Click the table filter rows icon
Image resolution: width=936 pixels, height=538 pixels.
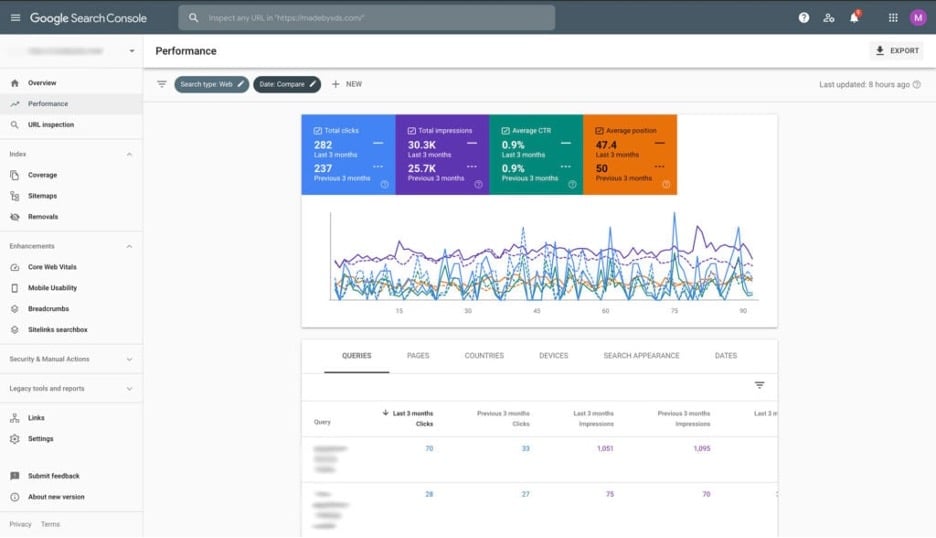[x=759, y=385]
